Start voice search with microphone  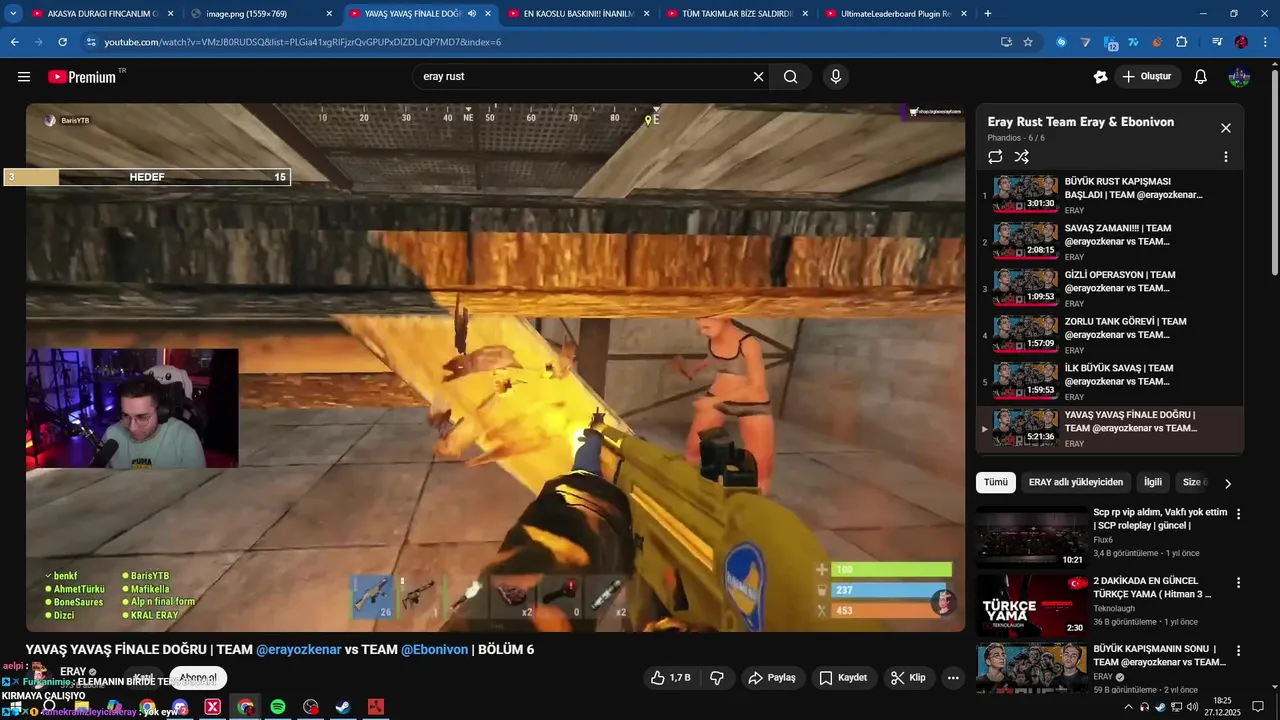[x=836, y=77]
